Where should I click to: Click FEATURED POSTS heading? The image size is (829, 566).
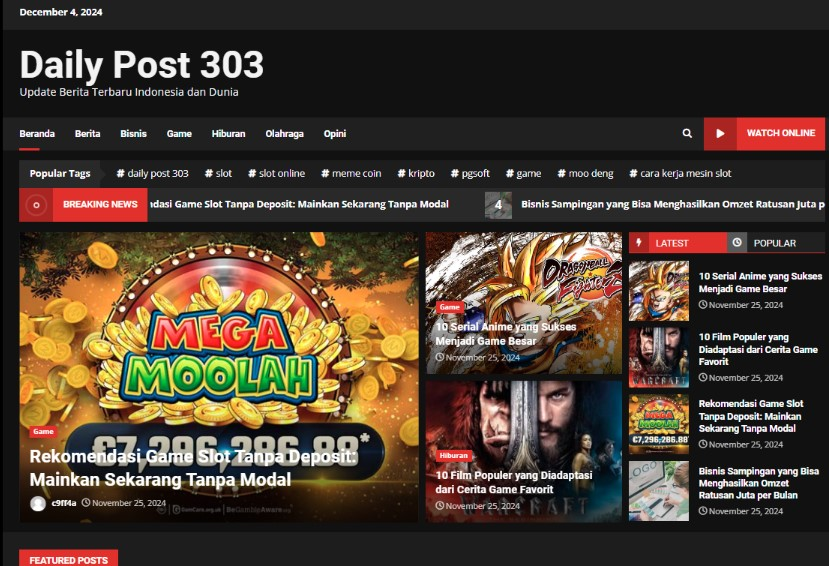(69, 559)
